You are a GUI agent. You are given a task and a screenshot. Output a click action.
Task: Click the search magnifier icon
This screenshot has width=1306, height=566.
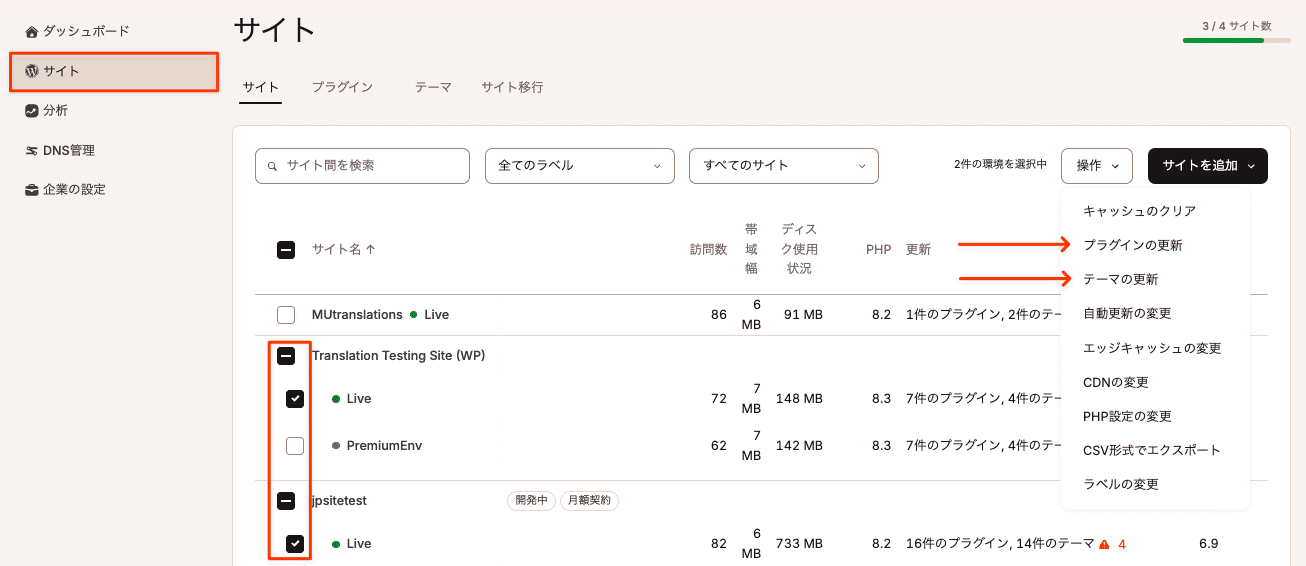coord(272,166)
